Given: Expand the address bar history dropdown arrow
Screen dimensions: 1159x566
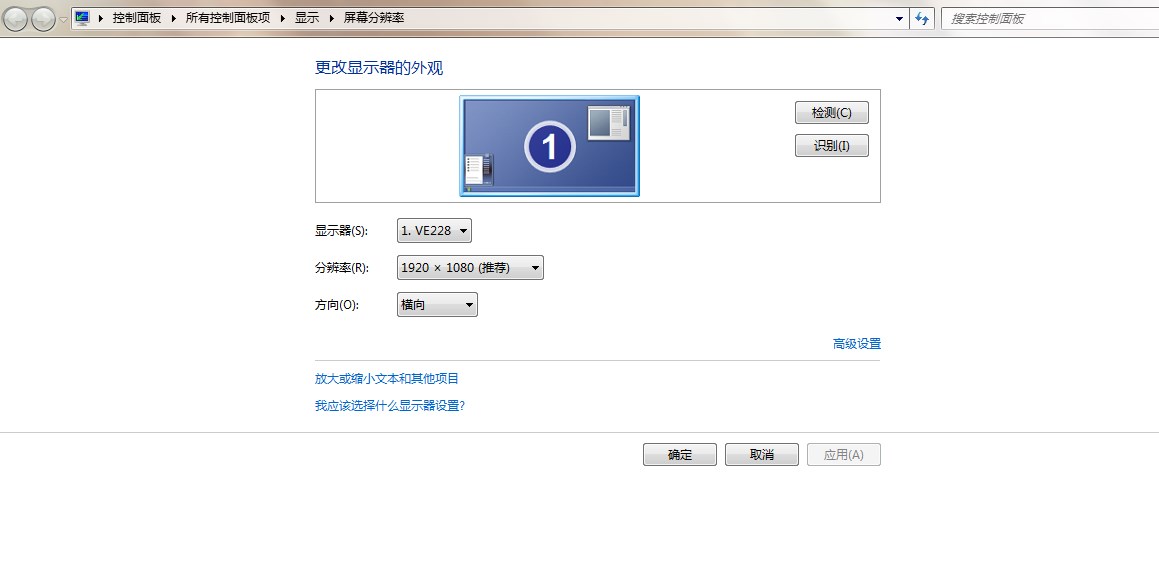Looking at the screenshot, I should pyautogui.click(x=899, y=19).
